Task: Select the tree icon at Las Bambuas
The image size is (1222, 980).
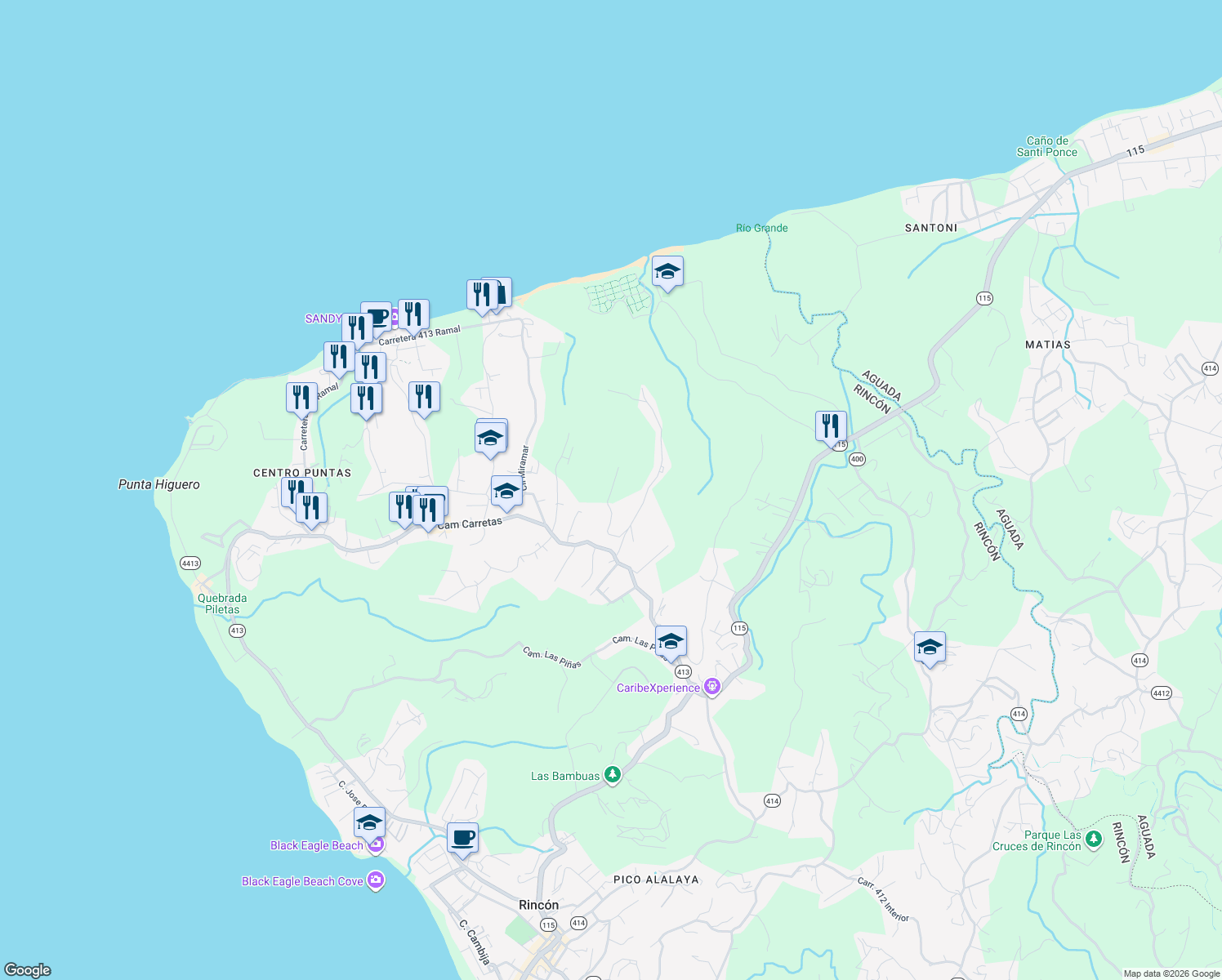Action: pyautogui.click(x=612, y=774)
